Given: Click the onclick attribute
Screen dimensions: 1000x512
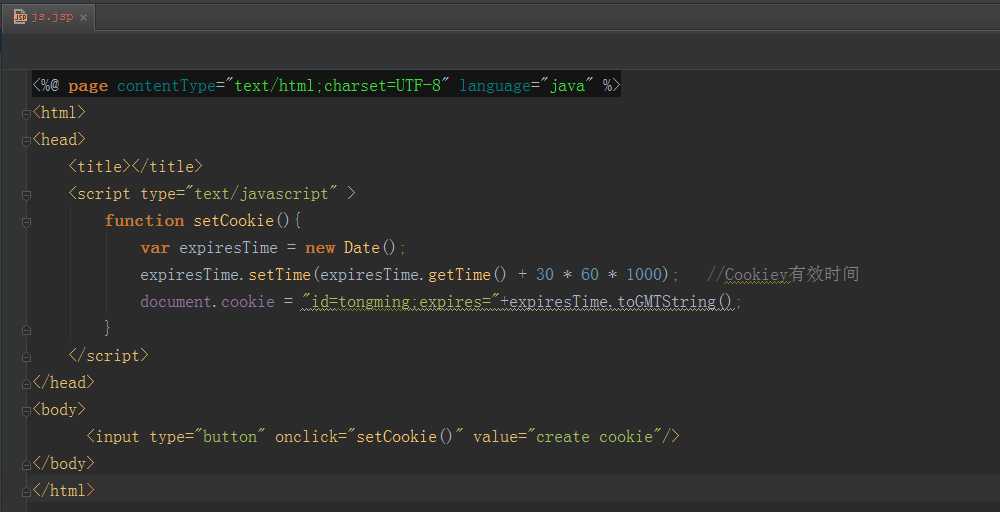Looking at the screenshot, I should pos(306,436).
